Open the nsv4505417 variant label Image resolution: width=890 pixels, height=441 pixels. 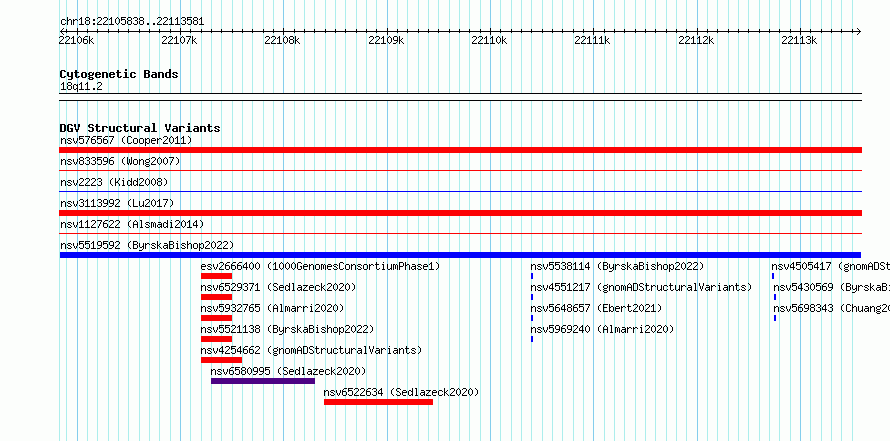[830, 266]
